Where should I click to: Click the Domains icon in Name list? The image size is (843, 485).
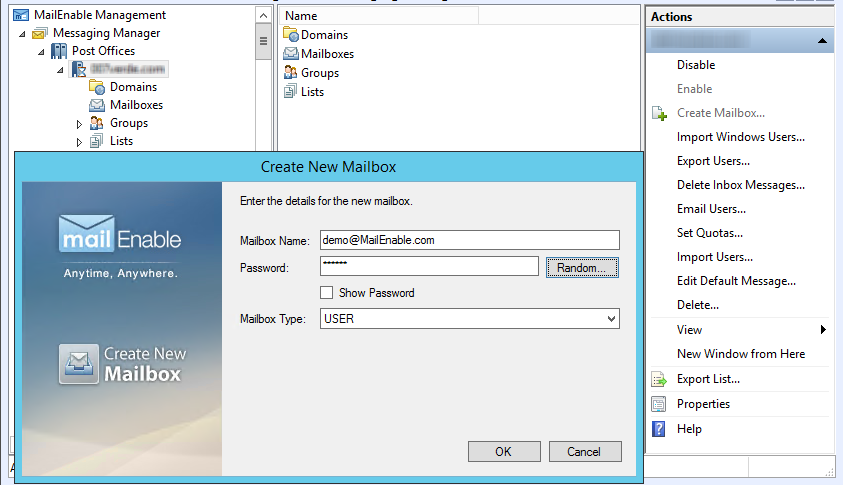[290, 35]
